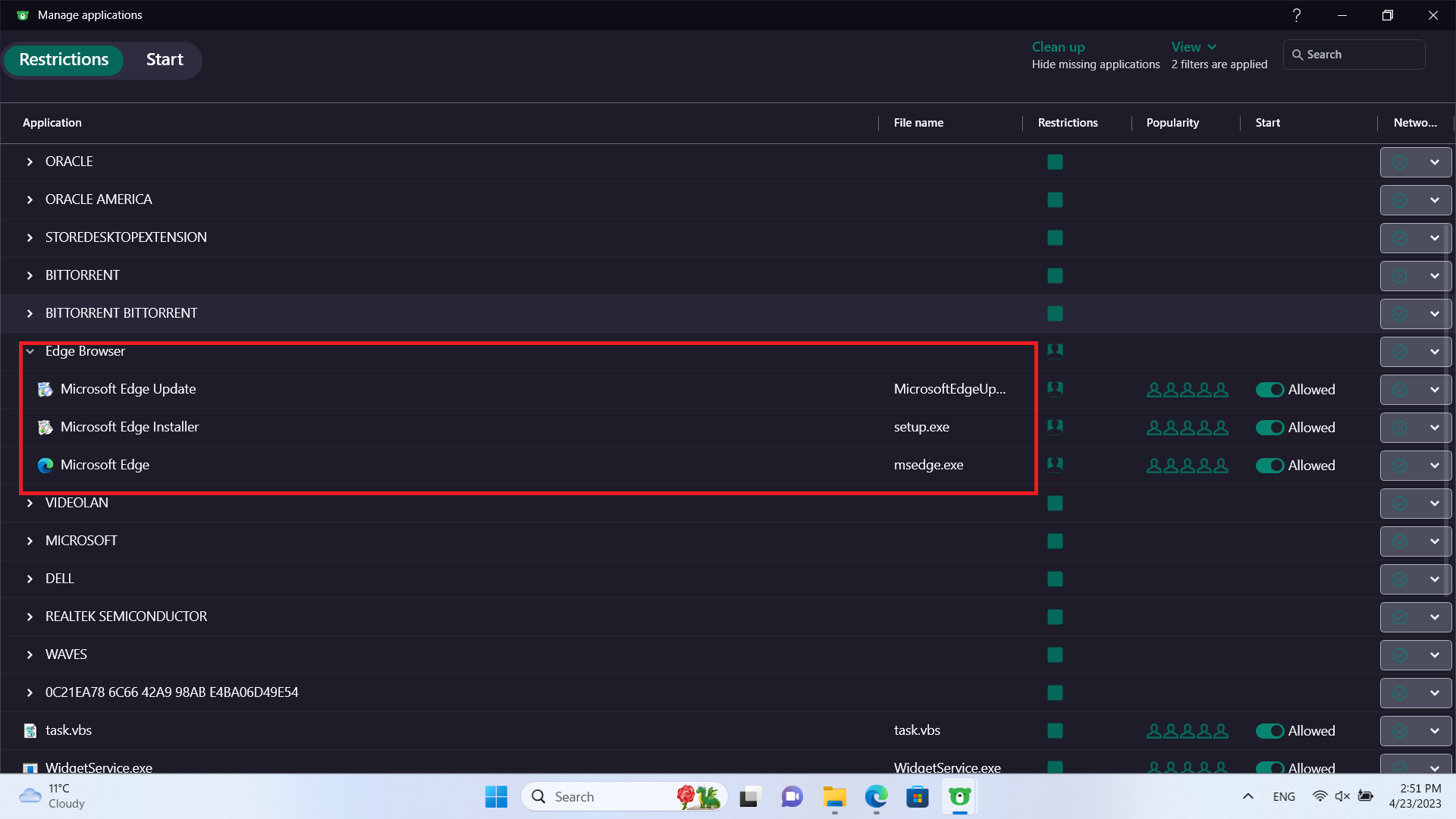1456x819 pixels.
Task: Click the Microsoft Edge Update row icon
Action: (45, 390)
